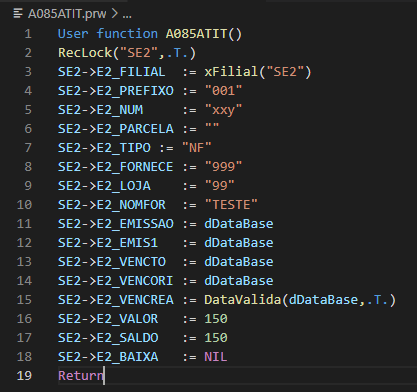
Task: Click value 150 on E2_SALDO line
Action: point(216,338)
